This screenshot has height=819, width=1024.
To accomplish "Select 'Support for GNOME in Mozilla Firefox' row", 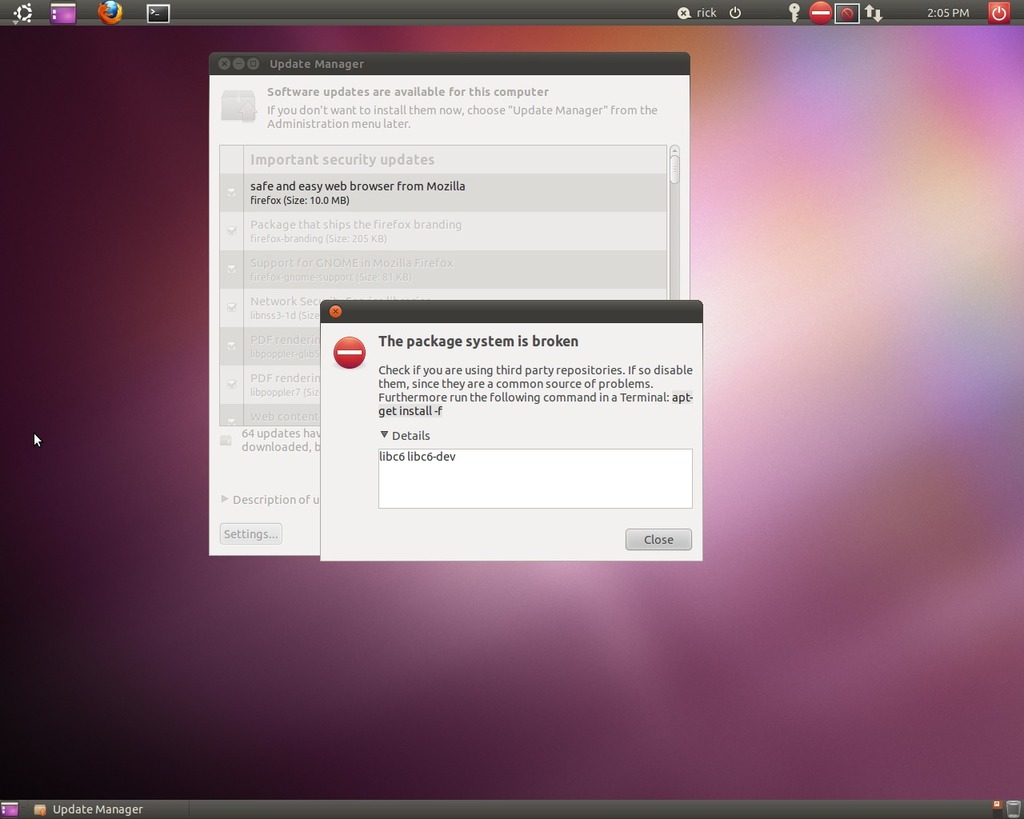I will point(443,269).
